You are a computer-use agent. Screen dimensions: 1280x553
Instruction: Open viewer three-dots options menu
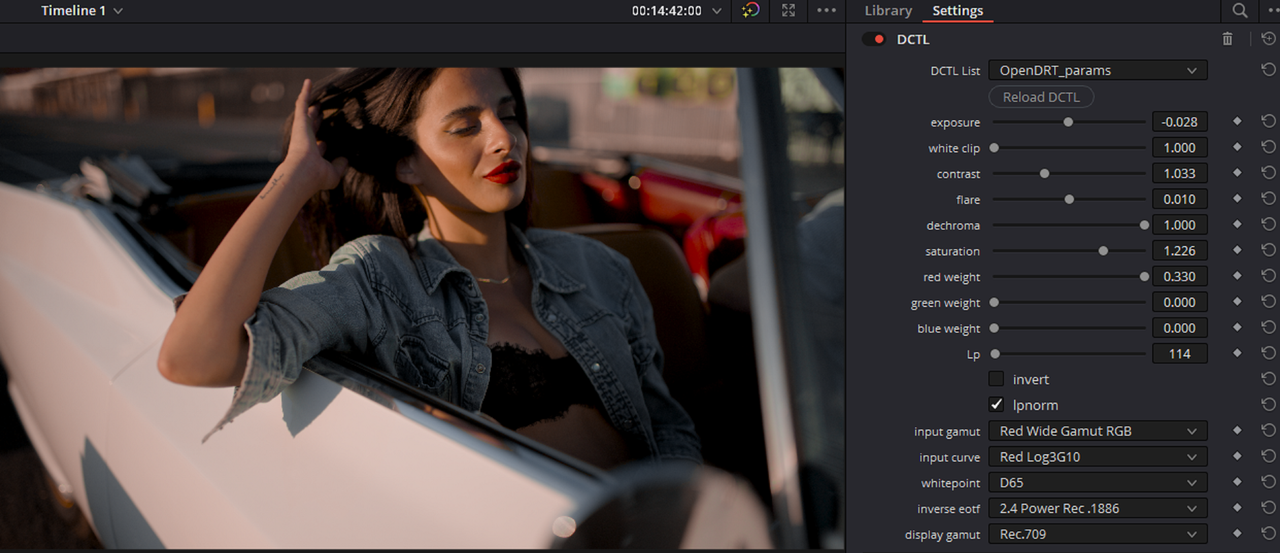pos(826,11)
